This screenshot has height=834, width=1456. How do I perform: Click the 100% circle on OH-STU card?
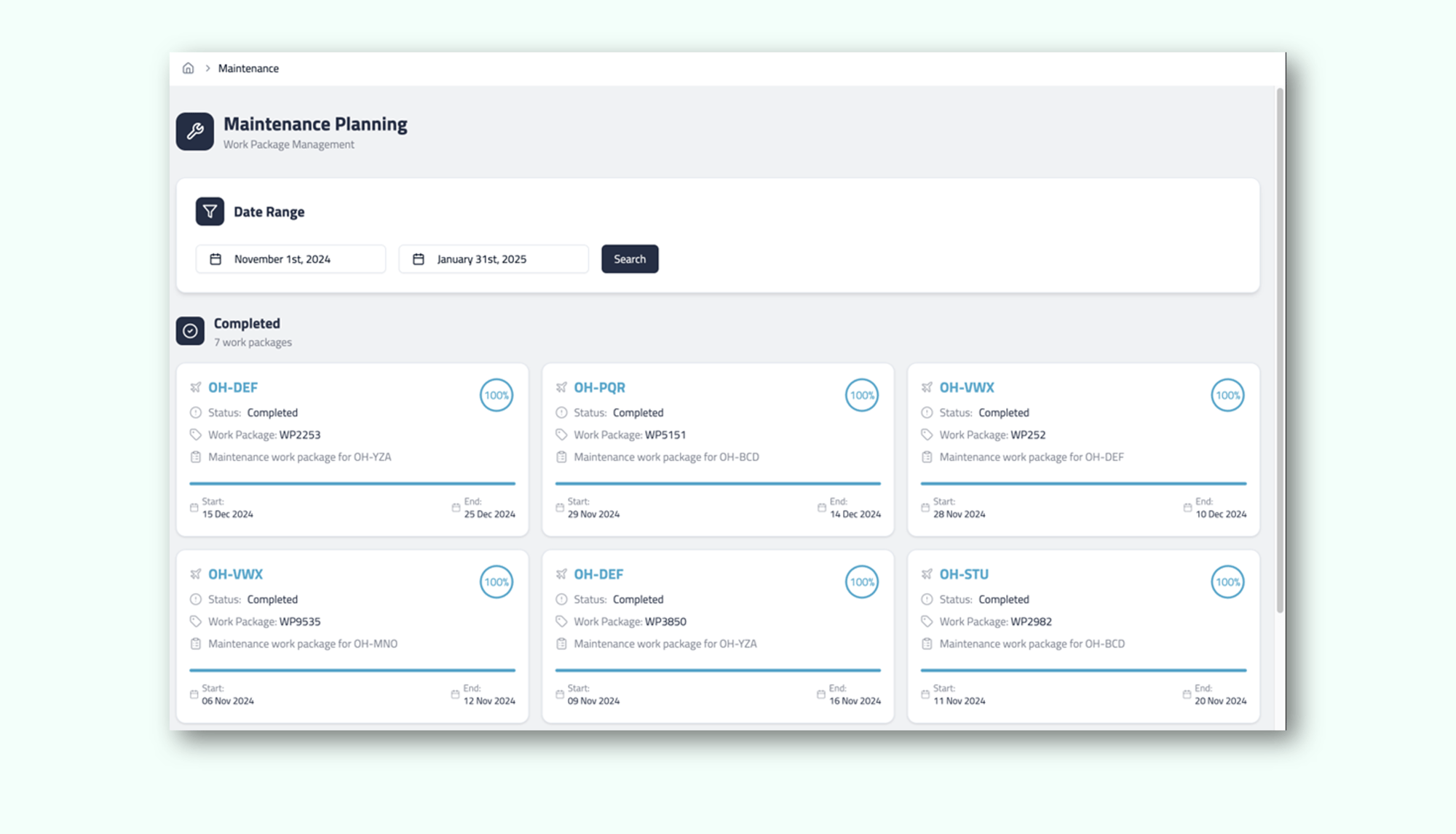(1227, 581)
